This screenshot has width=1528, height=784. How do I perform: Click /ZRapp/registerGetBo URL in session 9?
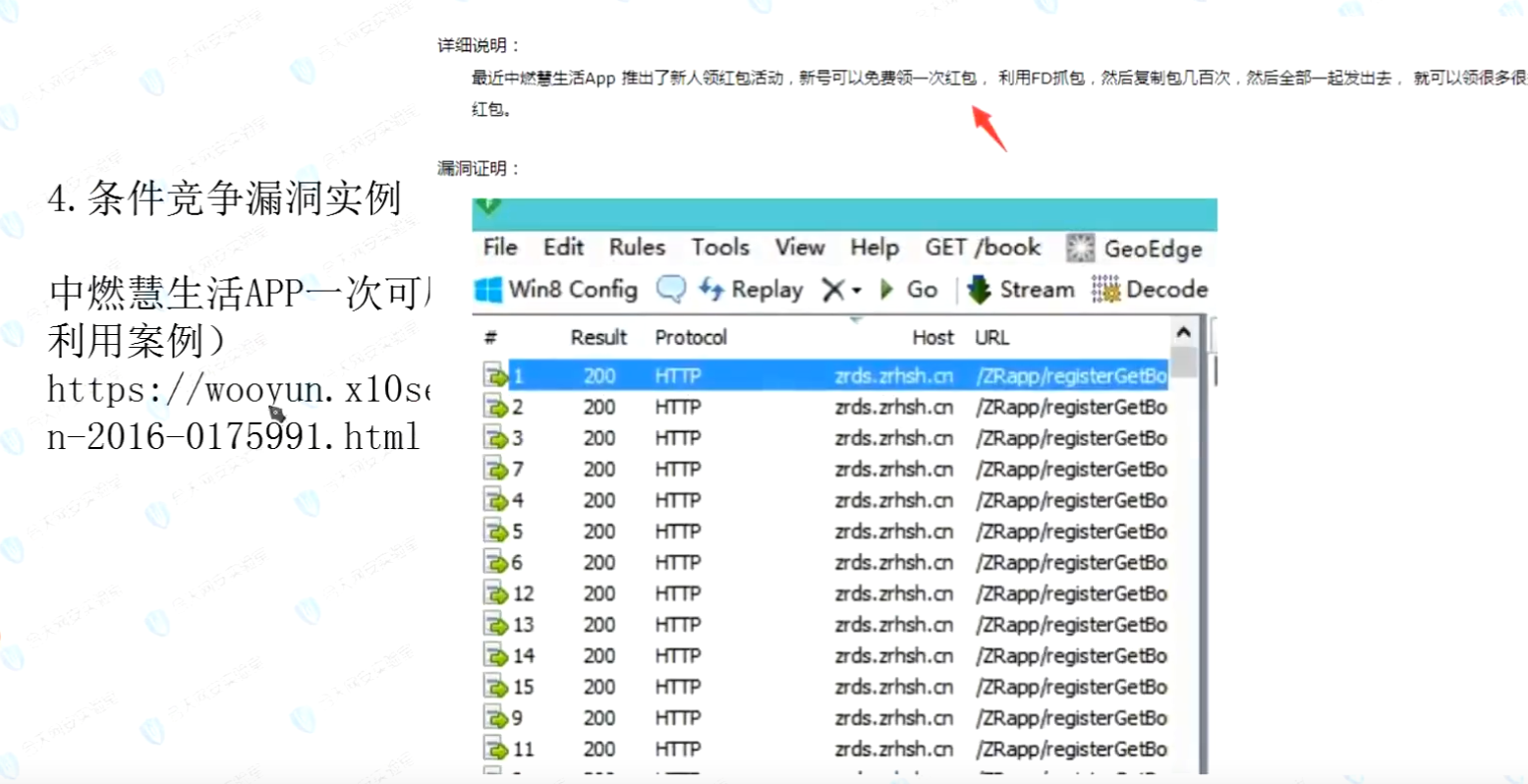click(1071, 718)
